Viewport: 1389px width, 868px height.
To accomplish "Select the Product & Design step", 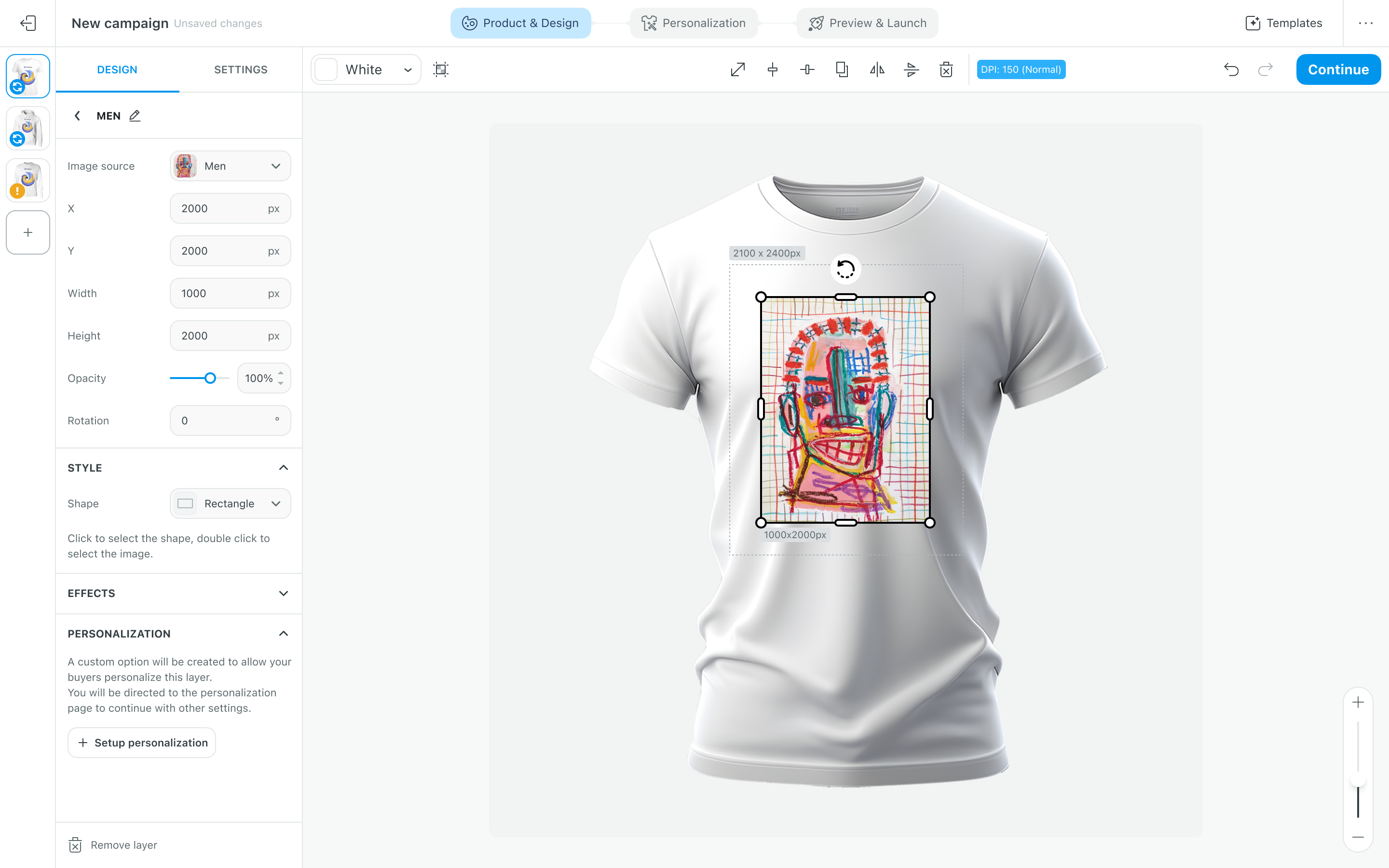I will pos(520,23).
